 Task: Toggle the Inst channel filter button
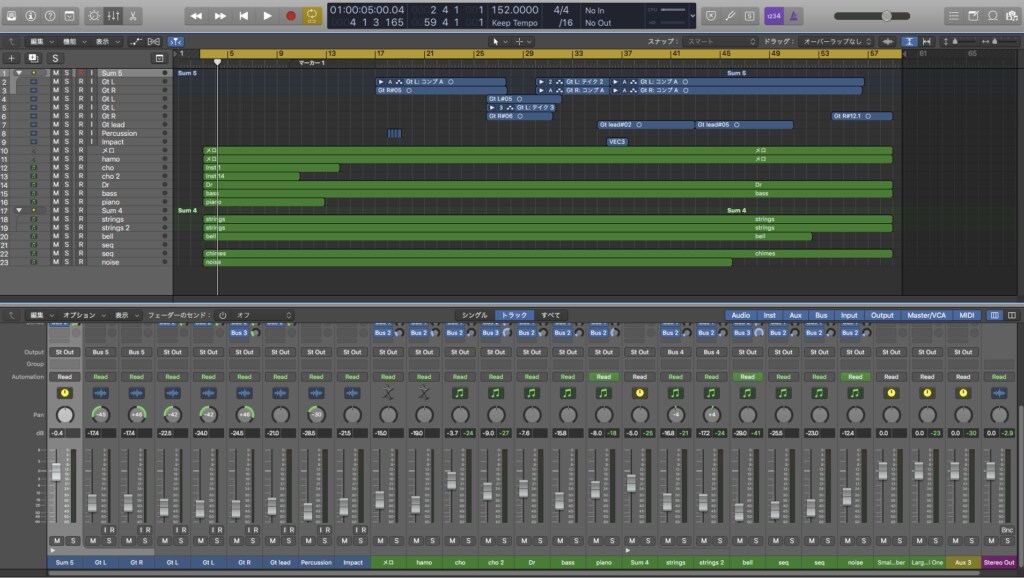(769, 315)
